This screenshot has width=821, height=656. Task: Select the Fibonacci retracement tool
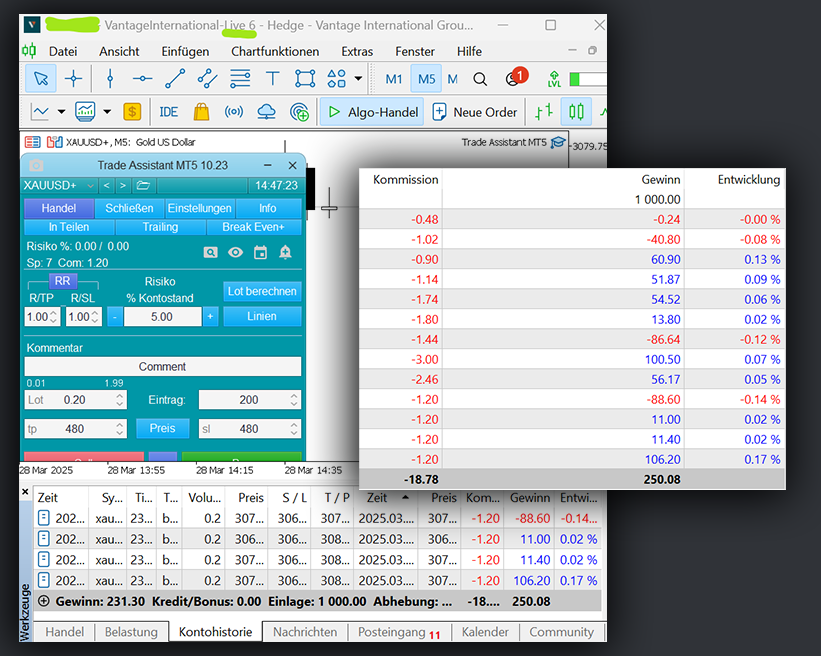tap(240, 79)
